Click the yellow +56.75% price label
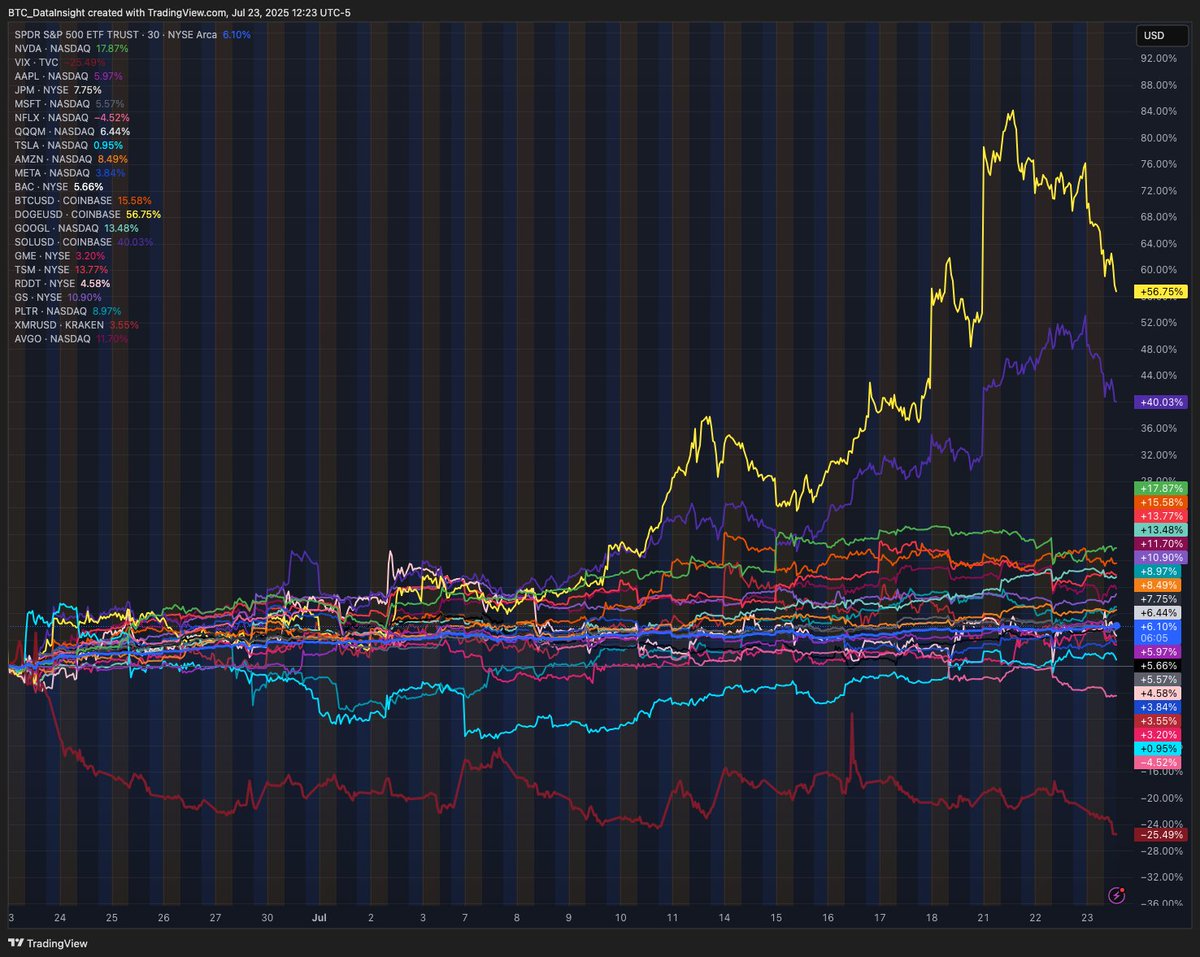 (1159, 292)
